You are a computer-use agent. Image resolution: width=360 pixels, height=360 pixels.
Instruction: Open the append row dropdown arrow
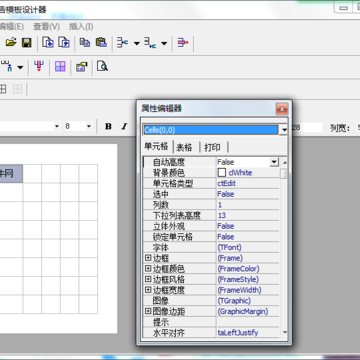164,43
